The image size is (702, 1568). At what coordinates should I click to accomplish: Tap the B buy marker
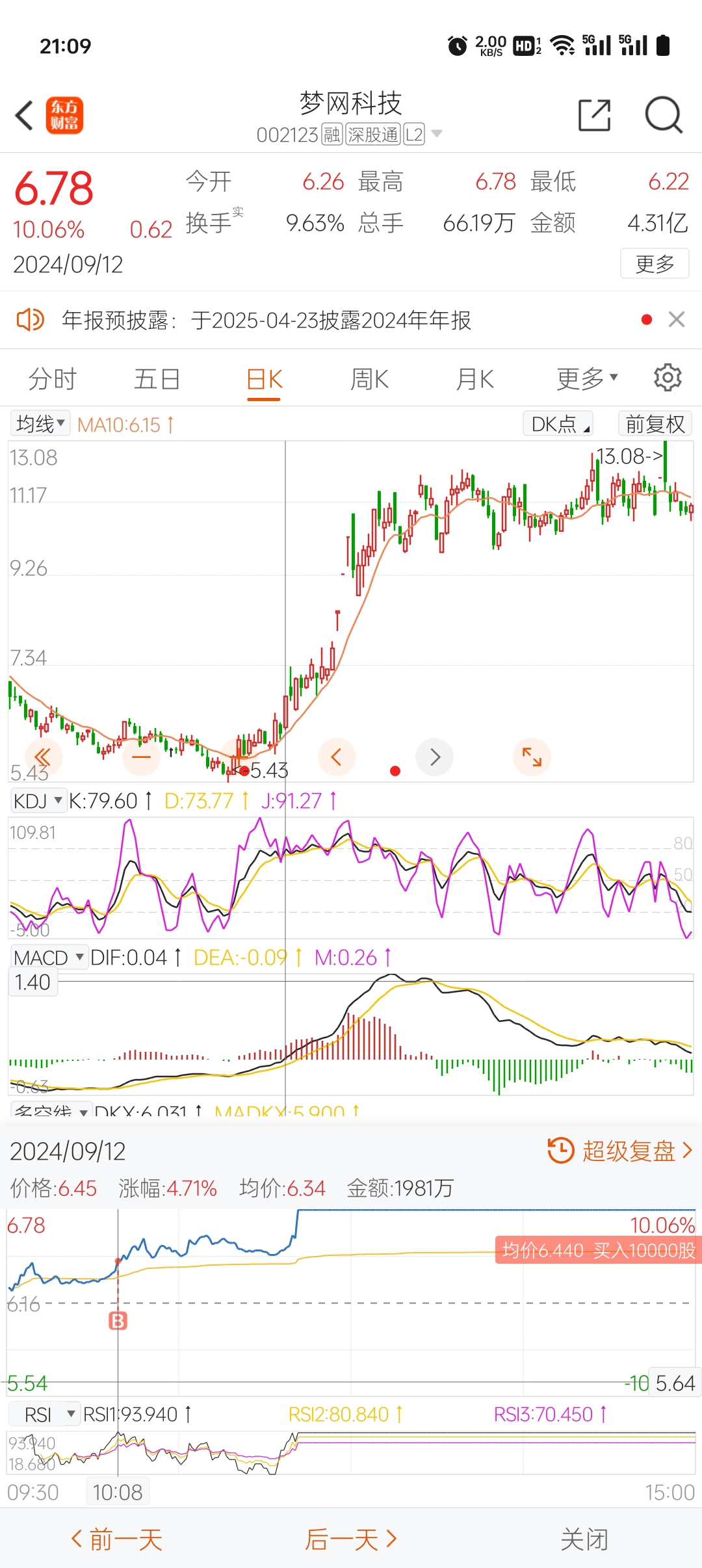(118, 1320)
